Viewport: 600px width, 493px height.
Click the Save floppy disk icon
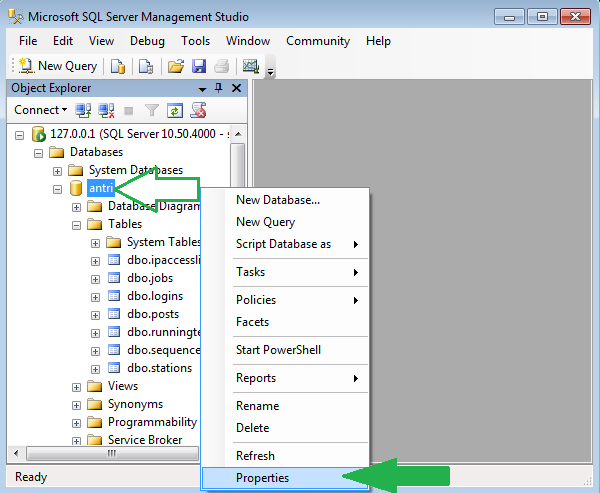pos(199,66)
